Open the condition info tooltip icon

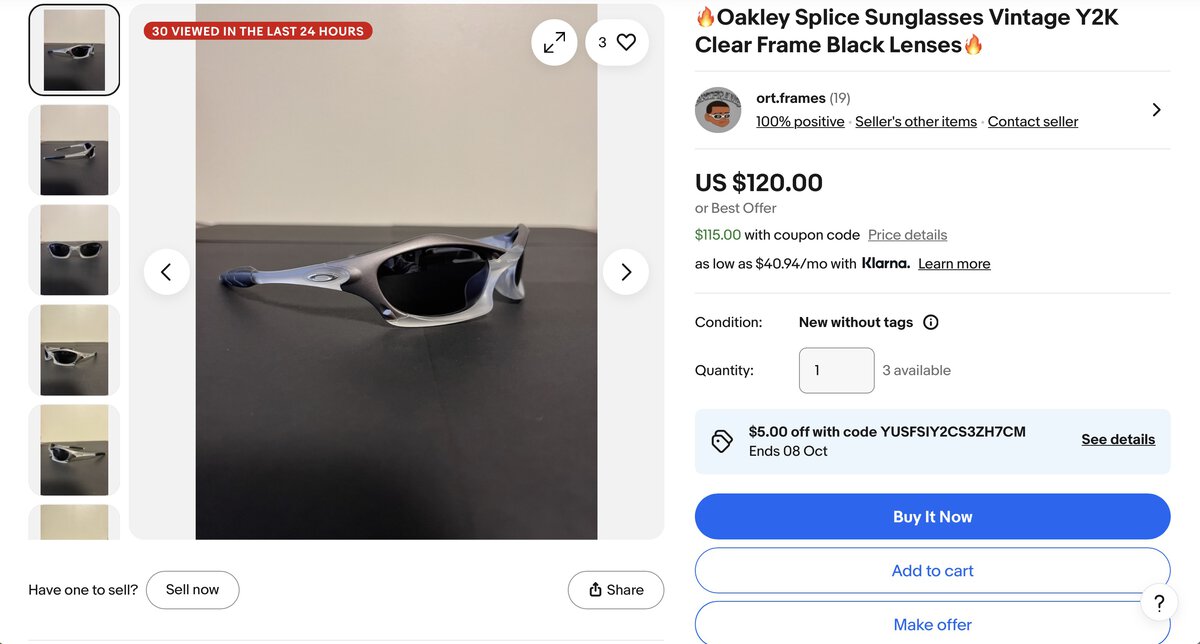pyautogui.click(x=931, y=322)
